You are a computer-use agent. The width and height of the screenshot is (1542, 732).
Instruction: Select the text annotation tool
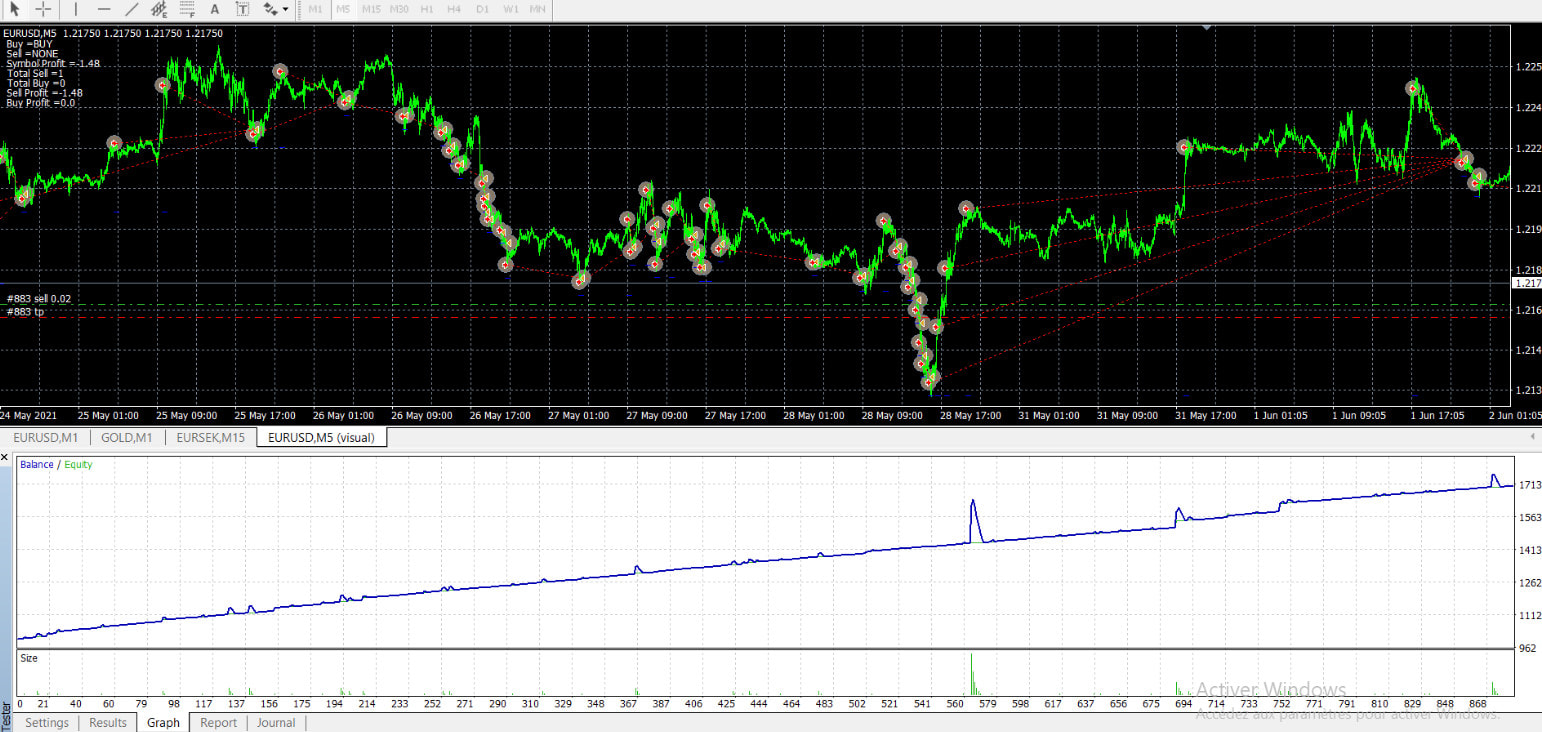[x=214, y=10]
